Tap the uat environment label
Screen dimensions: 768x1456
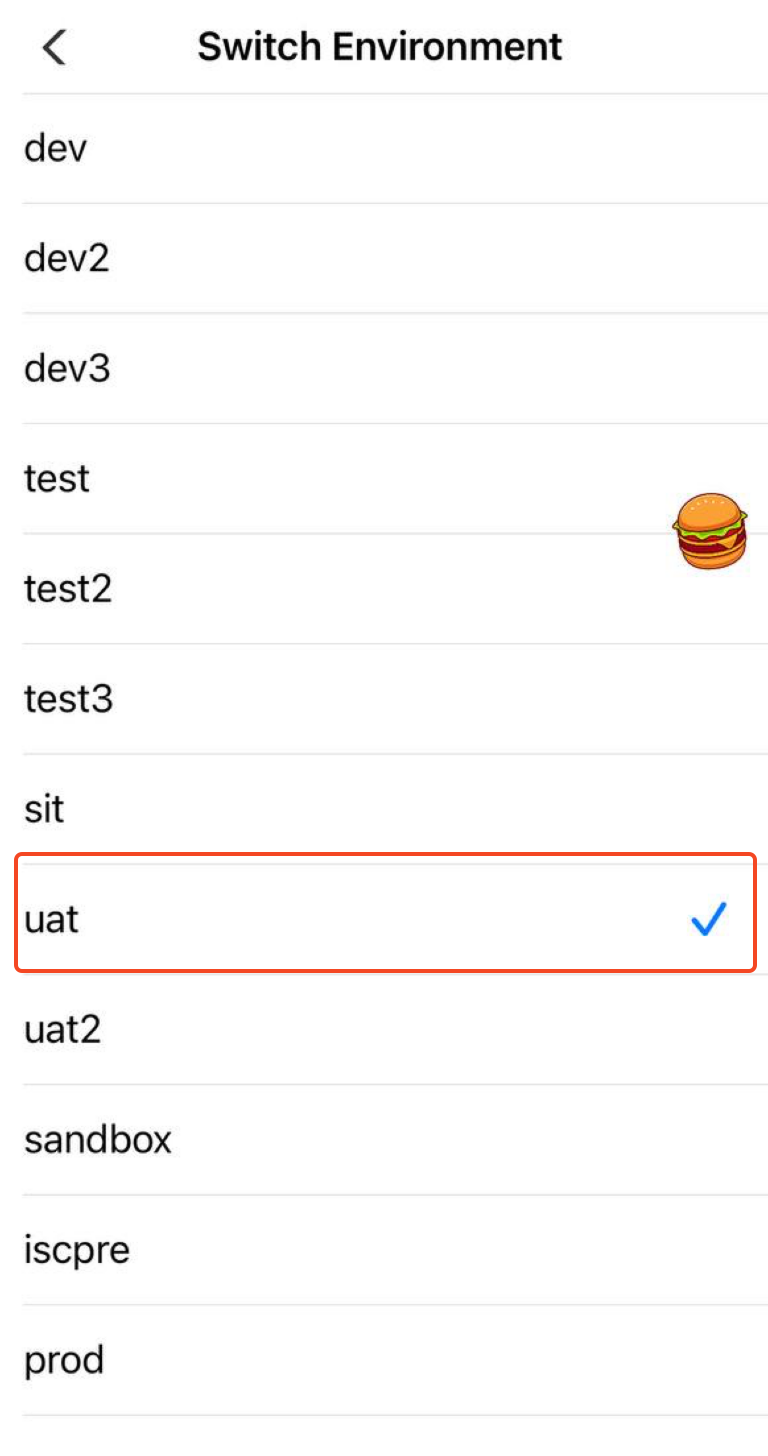point(51,920)
